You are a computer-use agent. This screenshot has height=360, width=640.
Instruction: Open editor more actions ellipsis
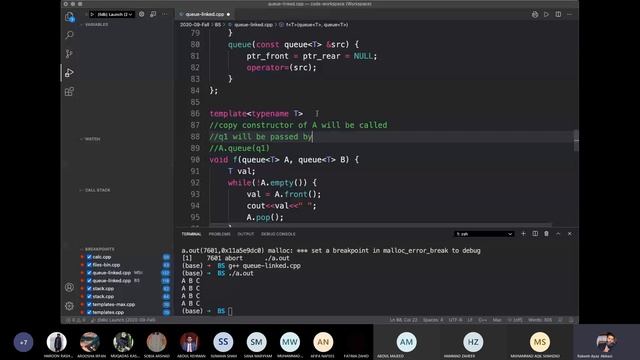pos(570,14)
